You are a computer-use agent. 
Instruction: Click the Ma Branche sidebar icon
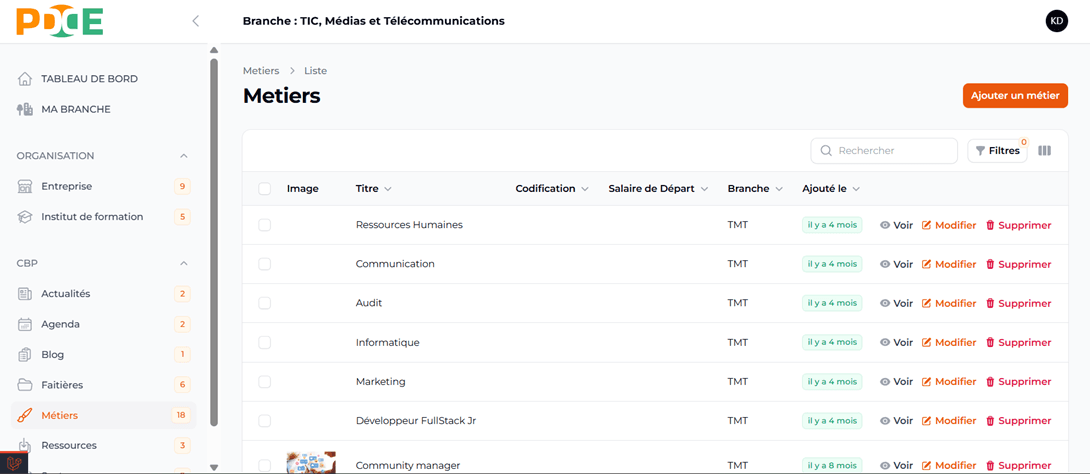coord(25,109)
